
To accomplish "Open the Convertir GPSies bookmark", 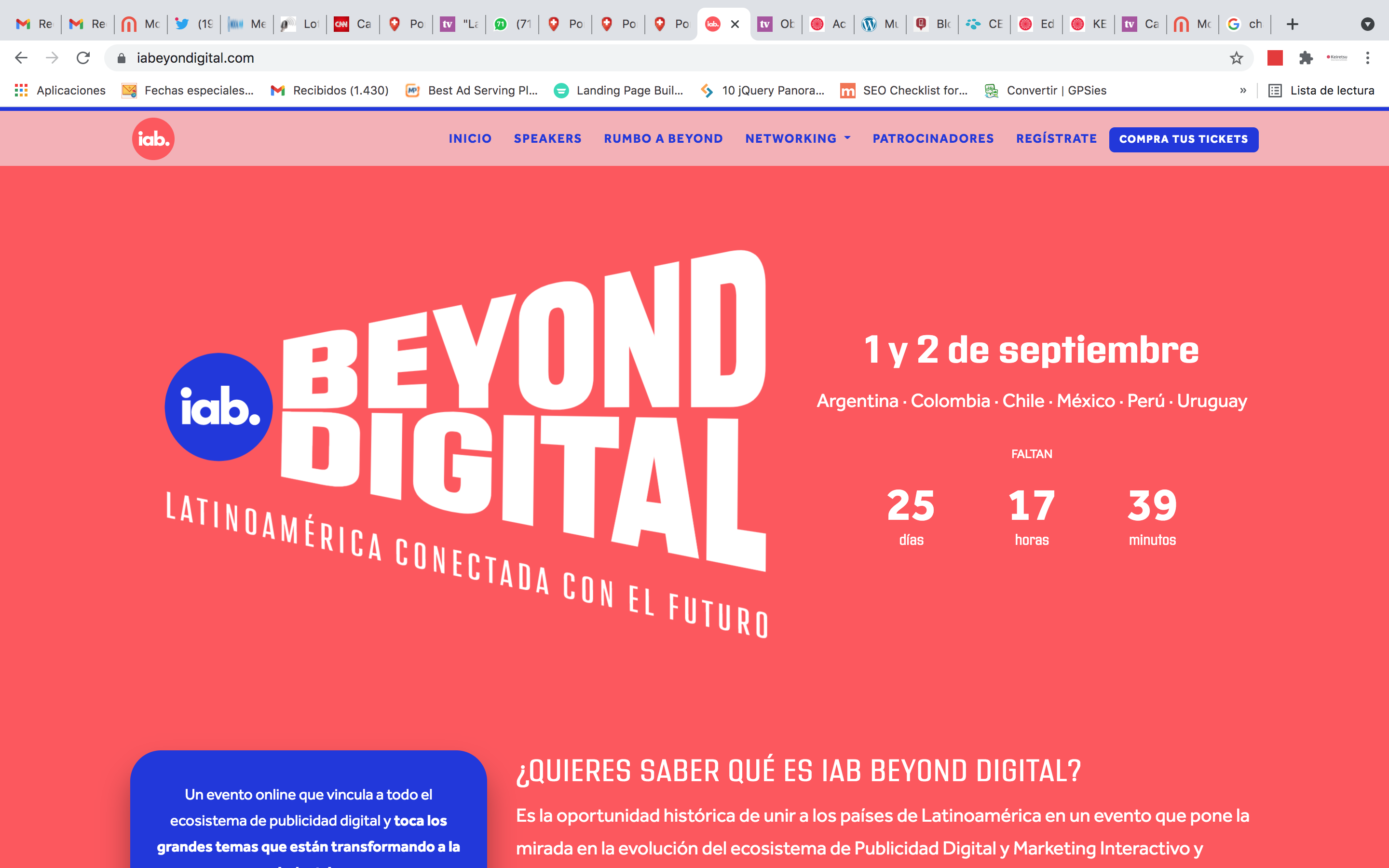I will [1045, 90].
